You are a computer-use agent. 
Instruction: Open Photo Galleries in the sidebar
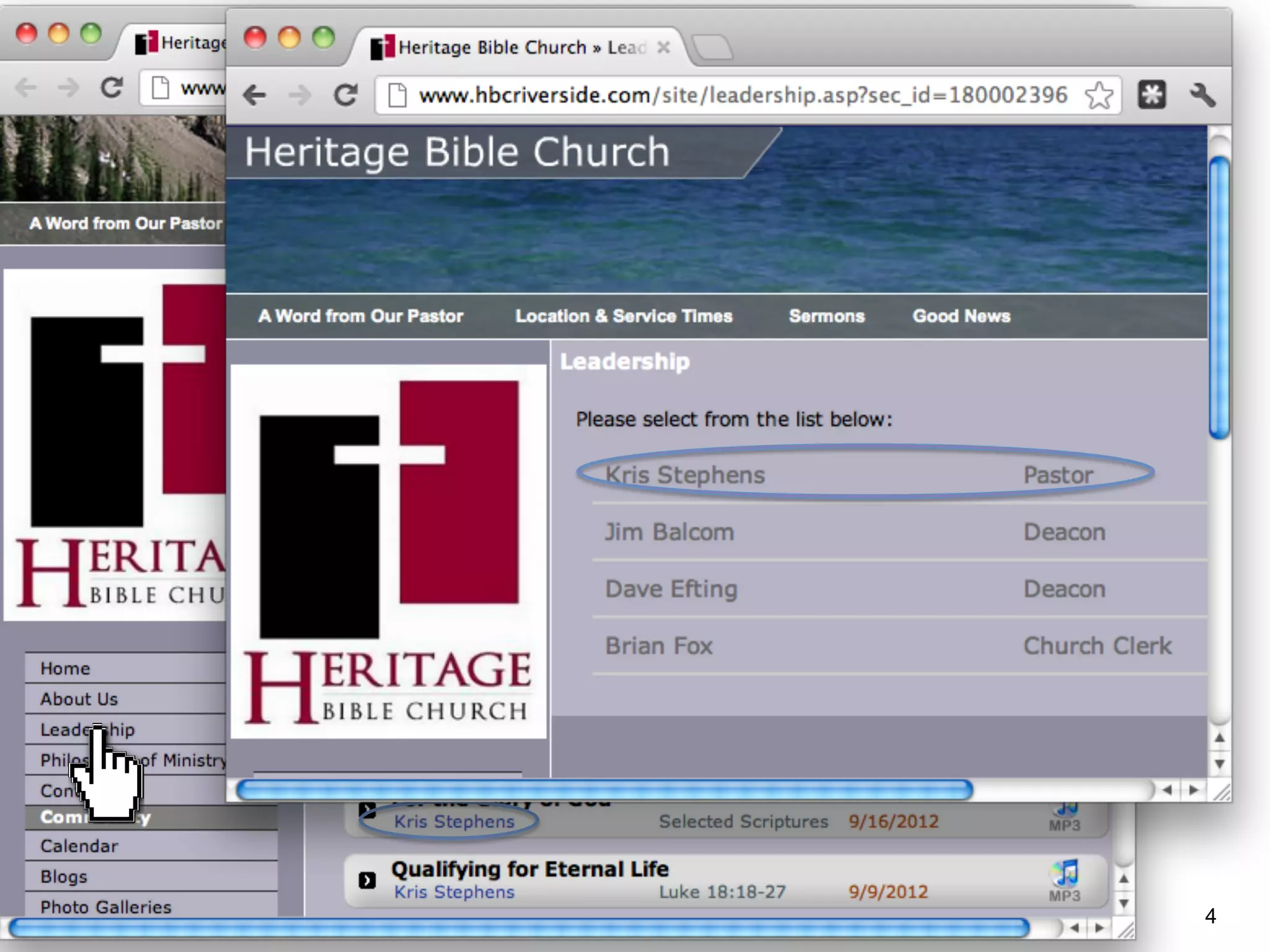[x=105, y=907]
